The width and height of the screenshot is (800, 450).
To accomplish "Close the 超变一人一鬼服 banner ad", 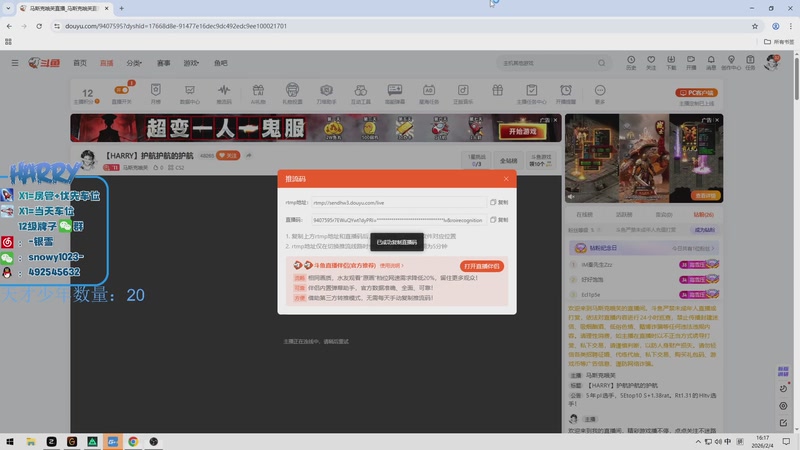I will [x=556, y=120].
